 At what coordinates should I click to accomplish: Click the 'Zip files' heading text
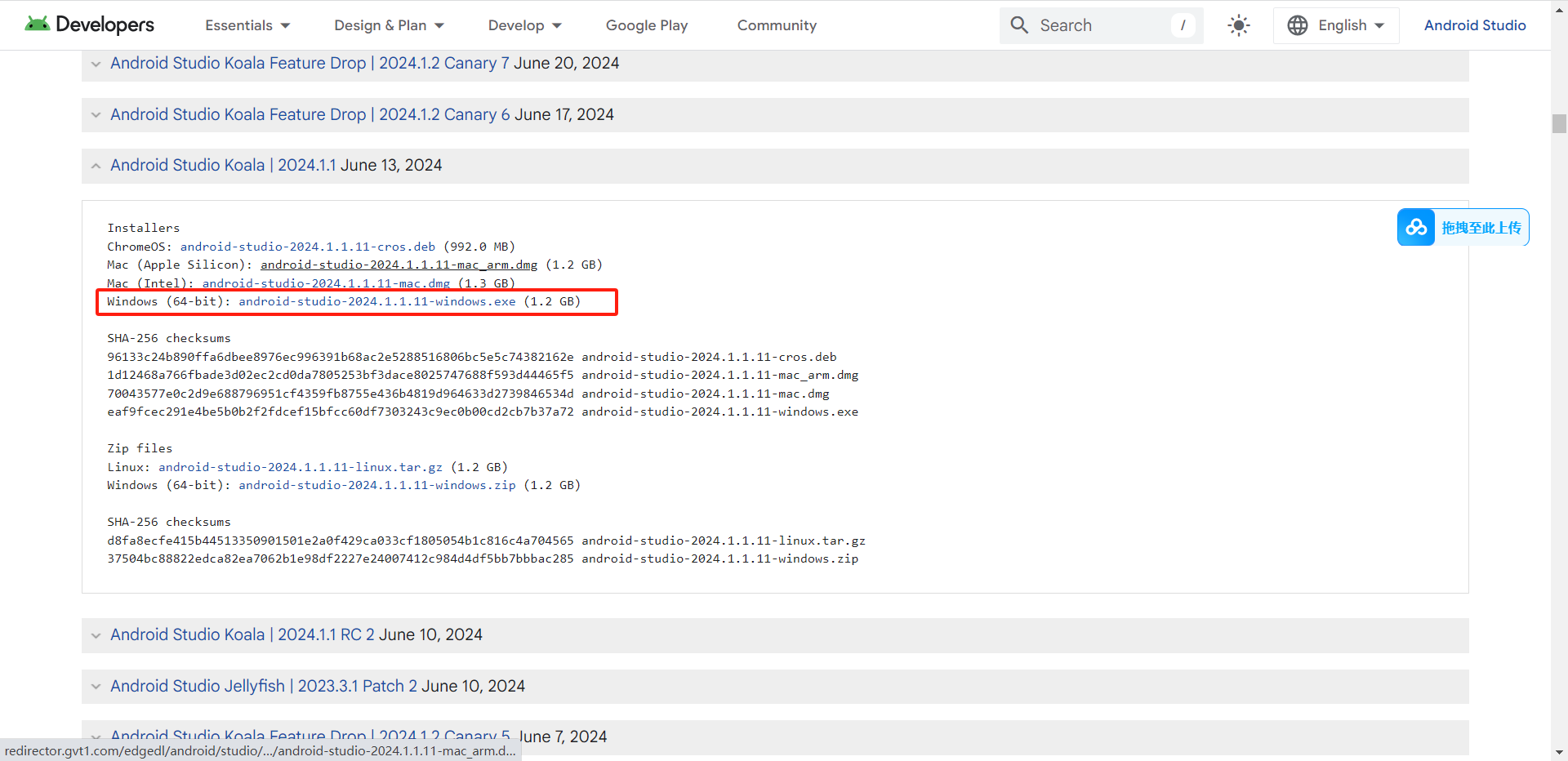(140, 448)
